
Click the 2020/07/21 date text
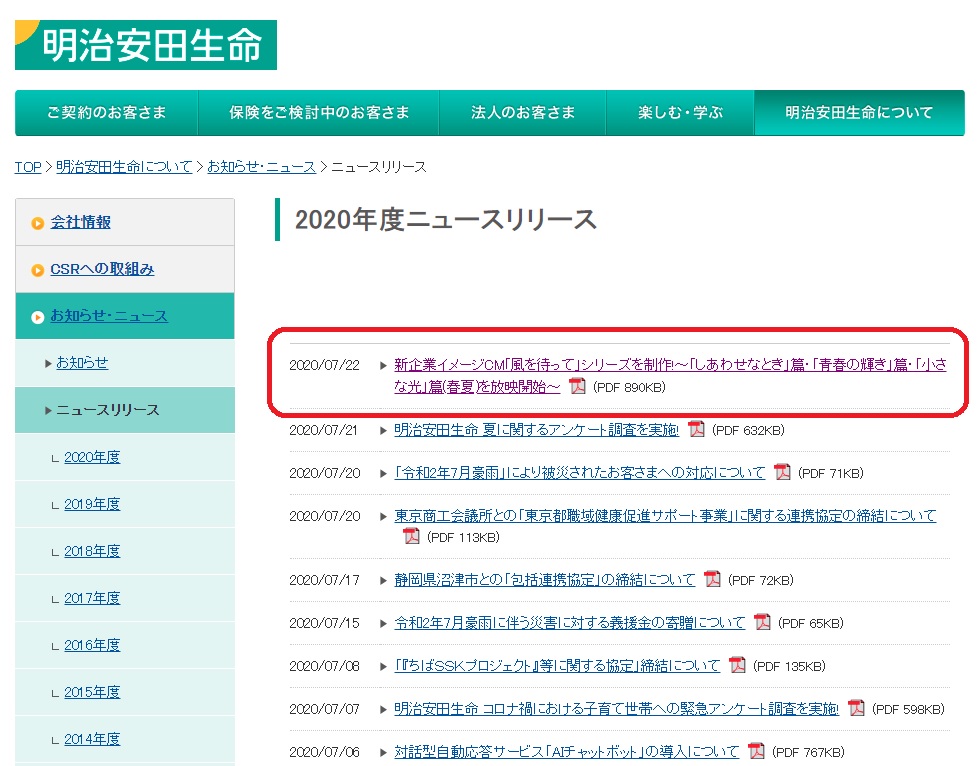click(323, 430)
